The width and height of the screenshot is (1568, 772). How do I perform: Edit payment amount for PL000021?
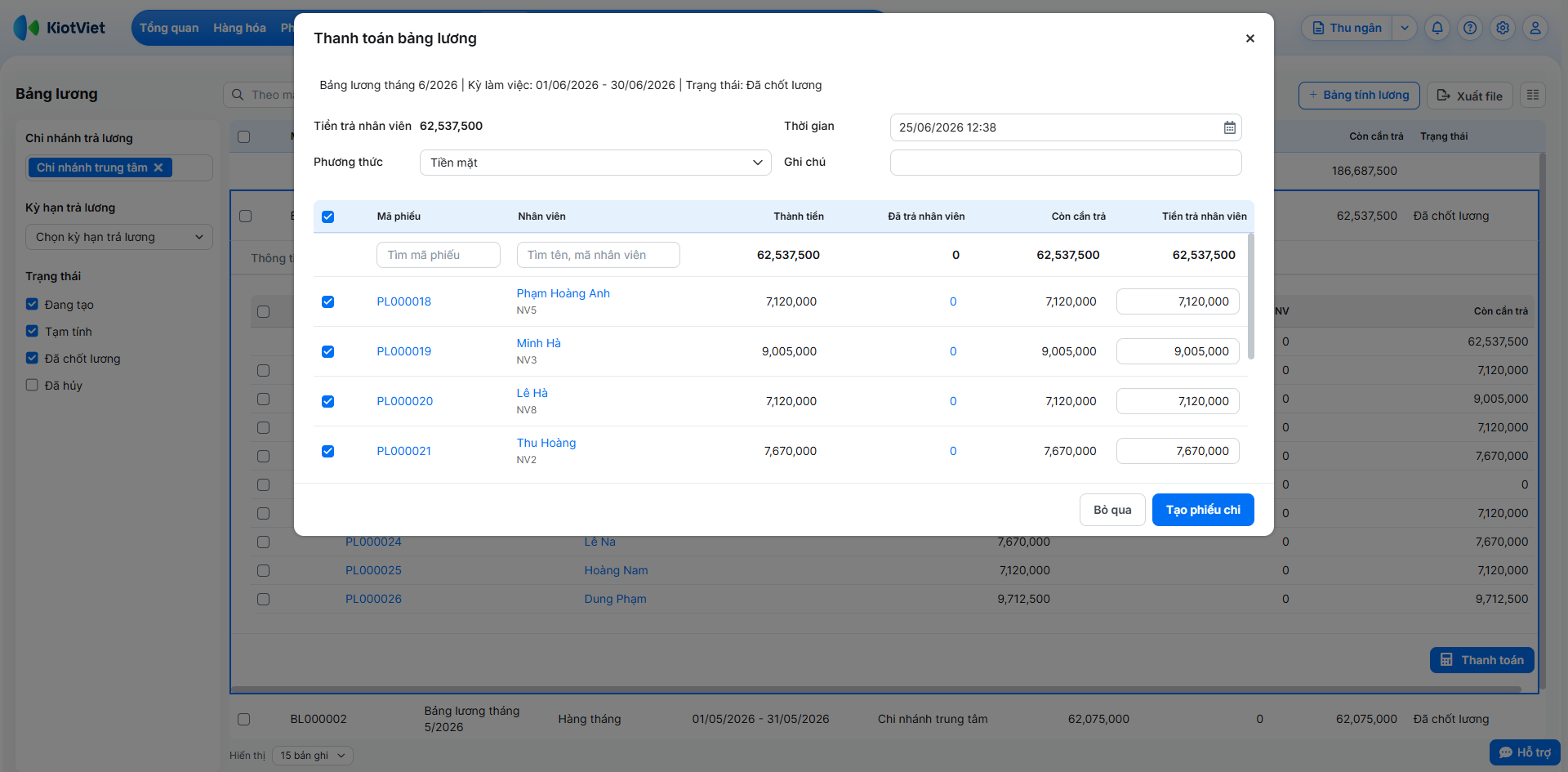[1178, 451]
